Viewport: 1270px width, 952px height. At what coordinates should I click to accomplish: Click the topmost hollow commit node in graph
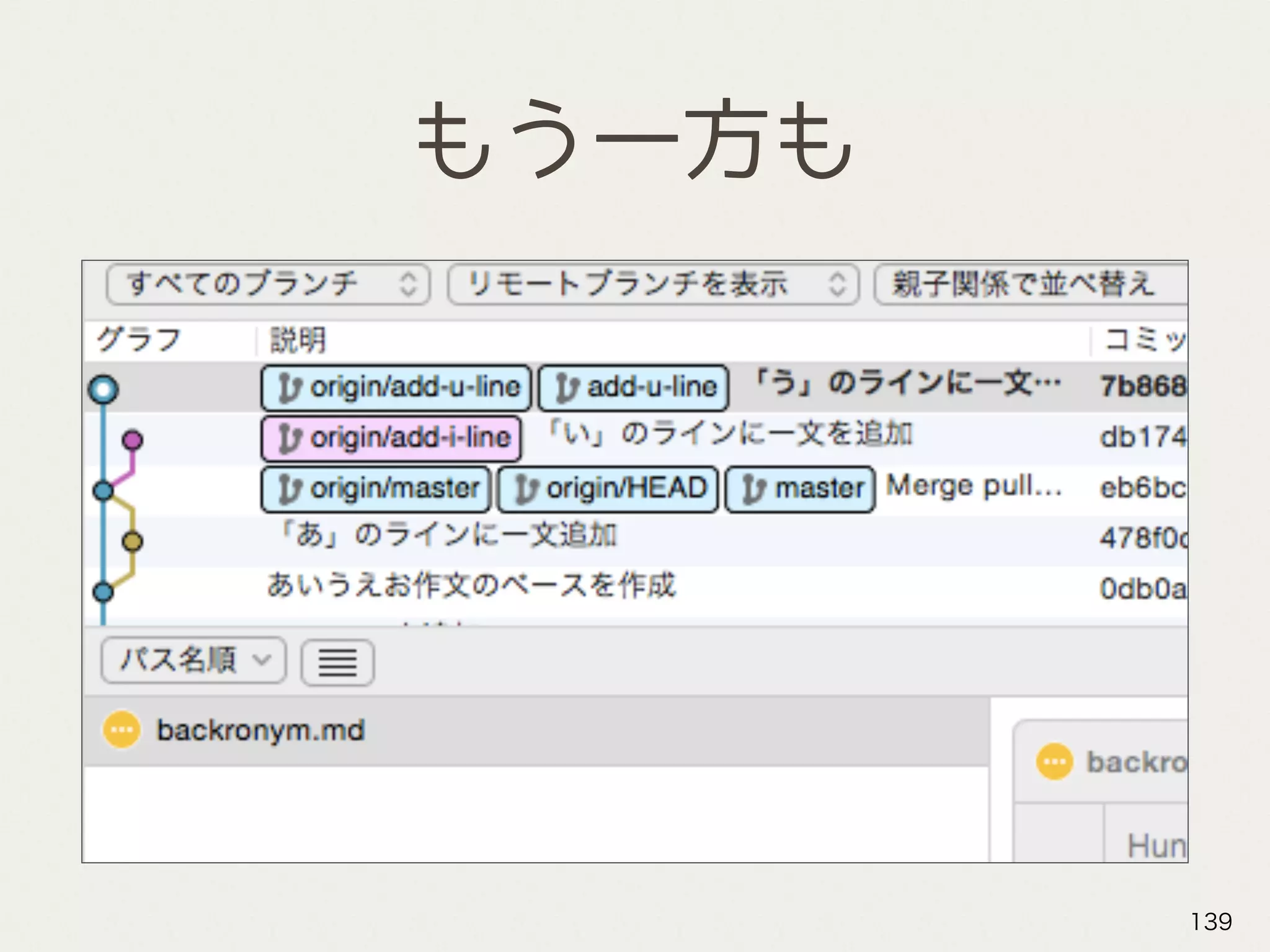(104, 390)
